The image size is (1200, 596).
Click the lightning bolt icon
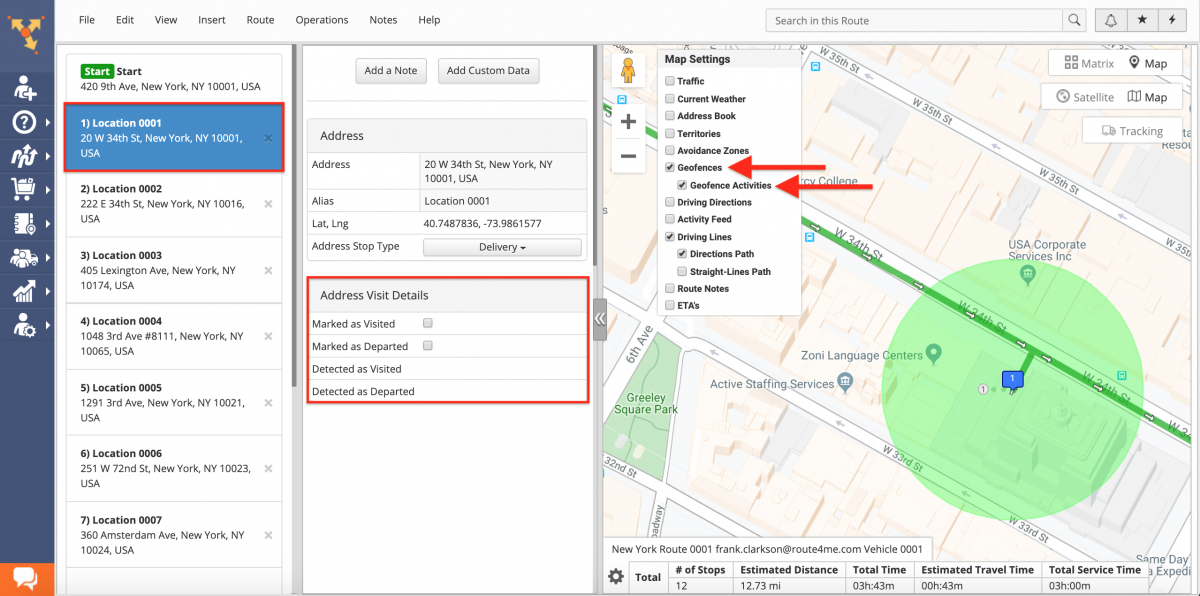pyautogui.click(x=1172, y=20)
